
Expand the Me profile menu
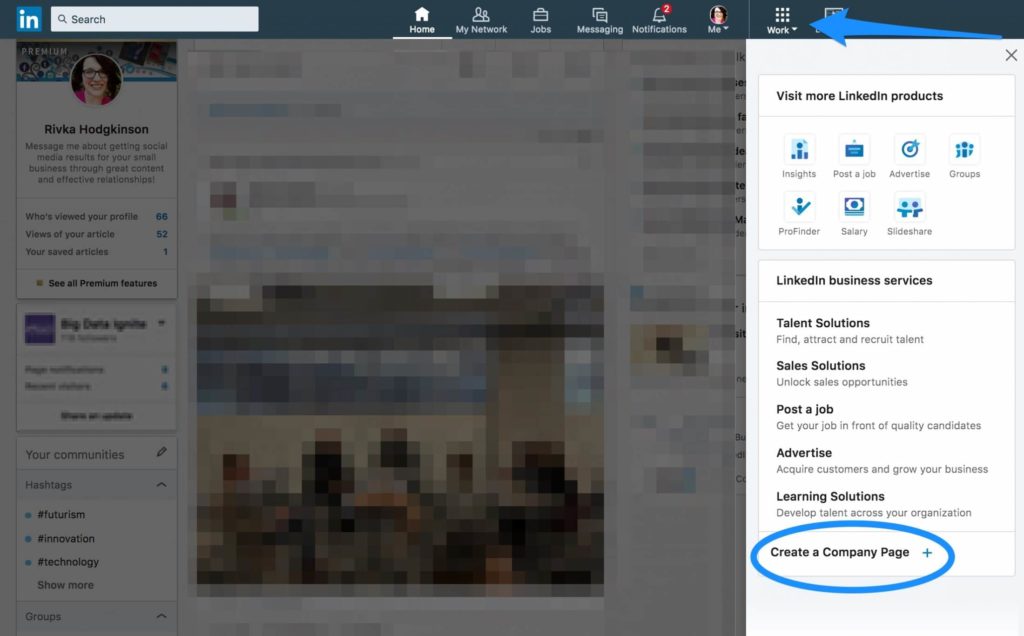pyautogui.click(x=718, y=20)
